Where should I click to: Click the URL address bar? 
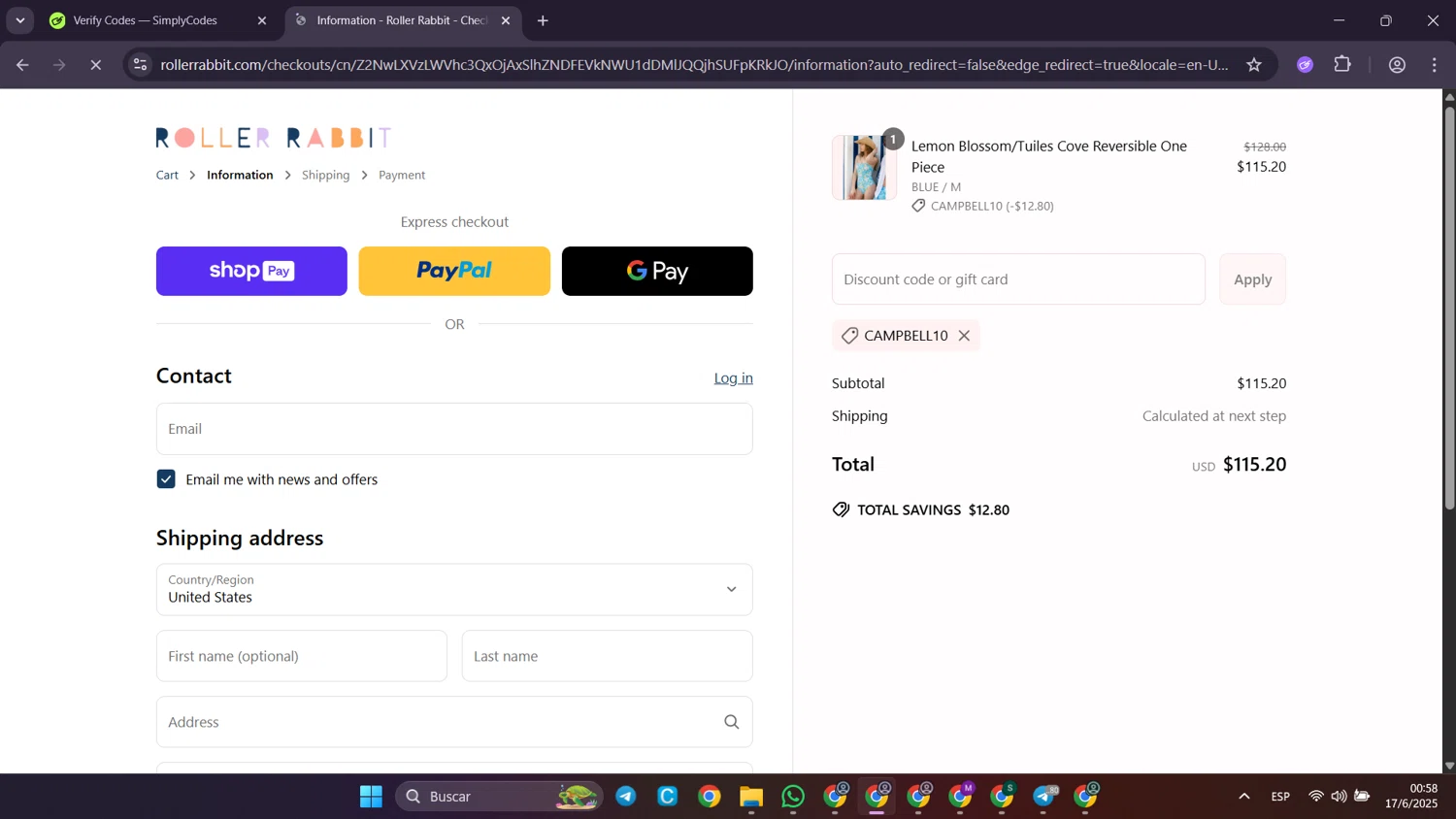tap(694, 65)
